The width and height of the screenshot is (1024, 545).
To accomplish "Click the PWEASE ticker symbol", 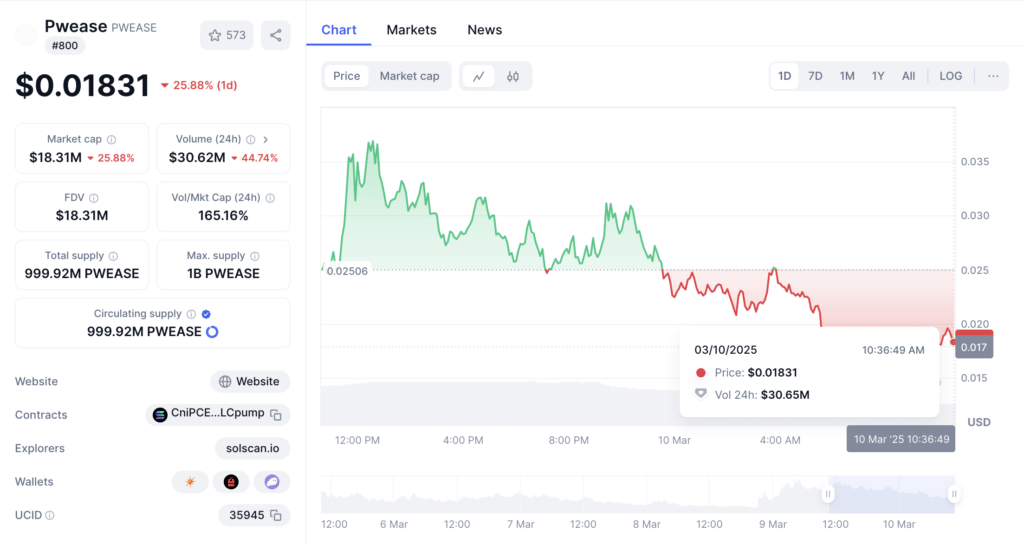I will coord(134,28).
